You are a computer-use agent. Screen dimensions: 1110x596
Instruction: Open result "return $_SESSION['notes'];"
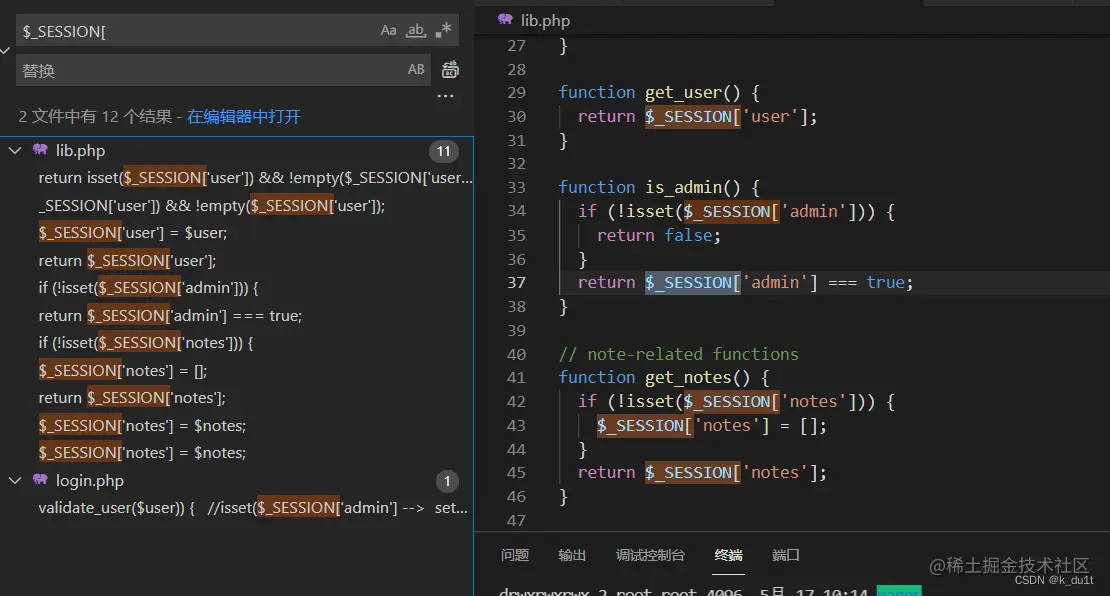tap(132, 399)
